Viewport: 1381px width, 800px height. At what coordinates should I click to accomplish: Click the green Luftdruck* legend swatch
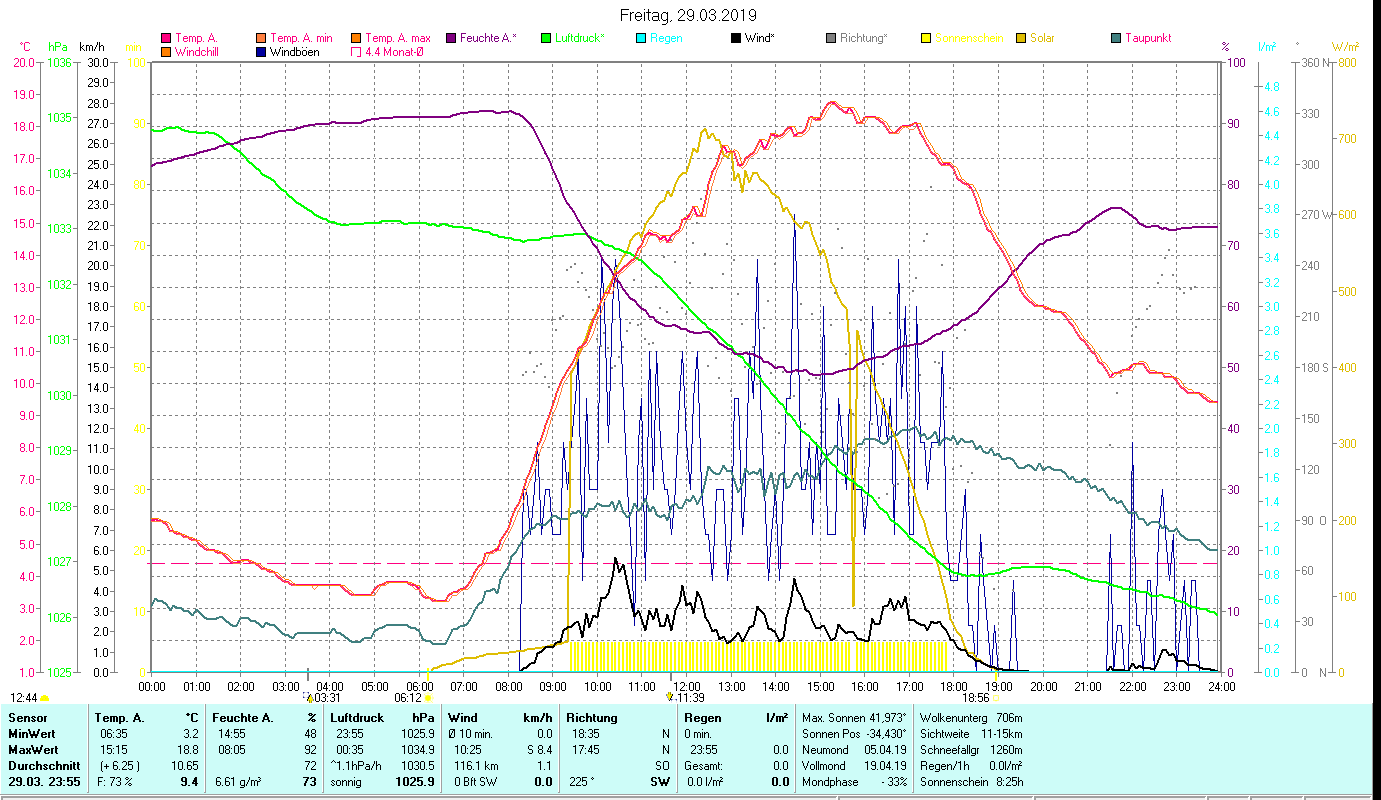point(545,38)
